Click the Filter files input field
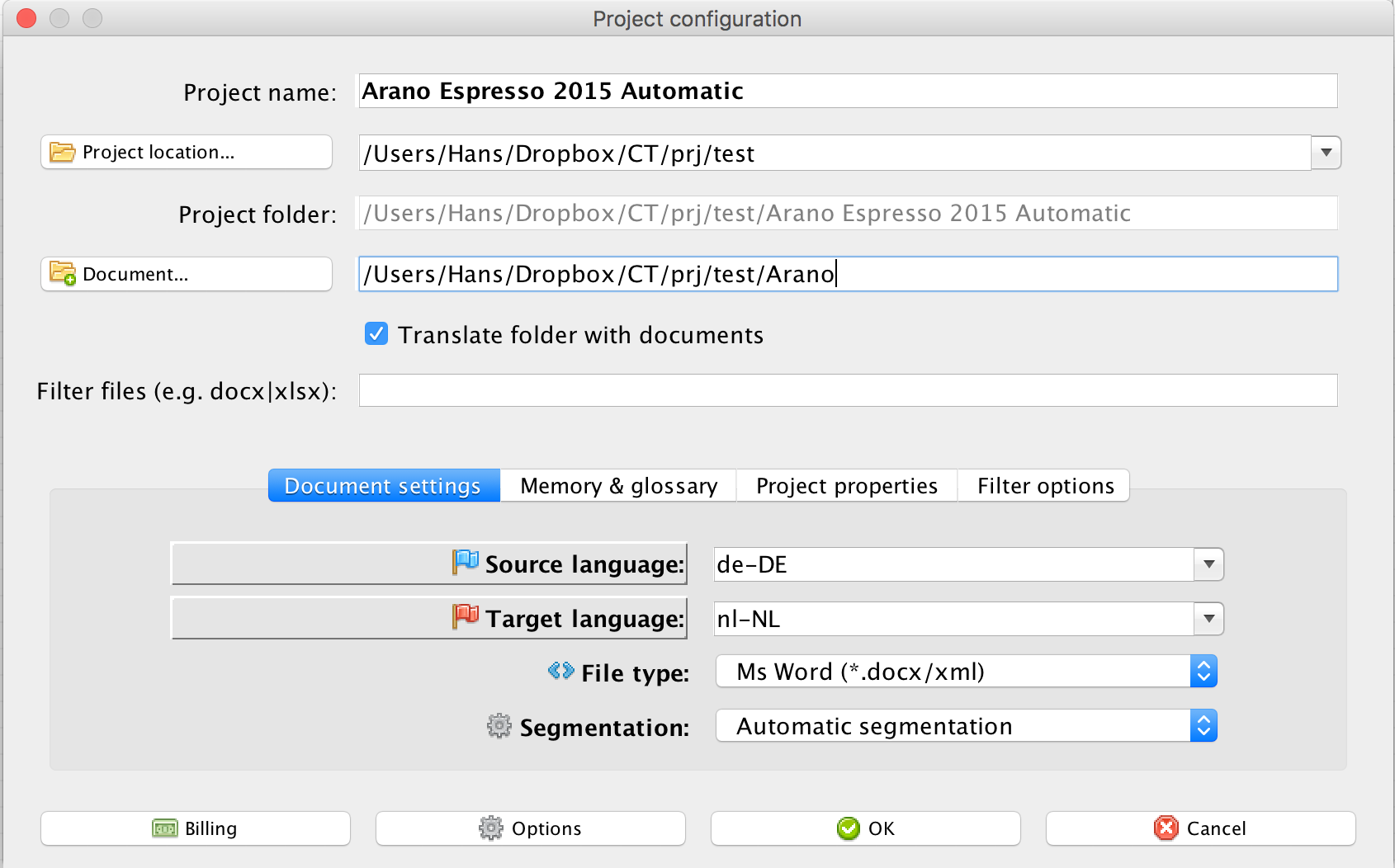The width and height of the screenshot is (1395, 868). click(848, 390)
